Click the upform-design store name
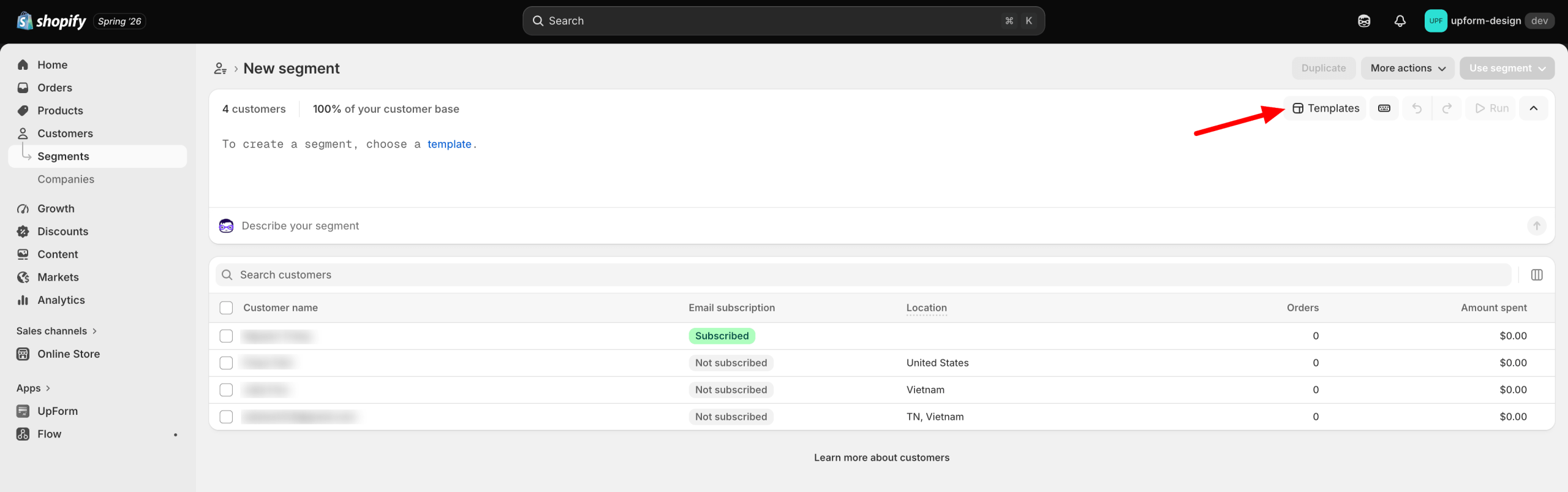The width and height of the screenshot is (1568, 492). [x=1485, y=21]
